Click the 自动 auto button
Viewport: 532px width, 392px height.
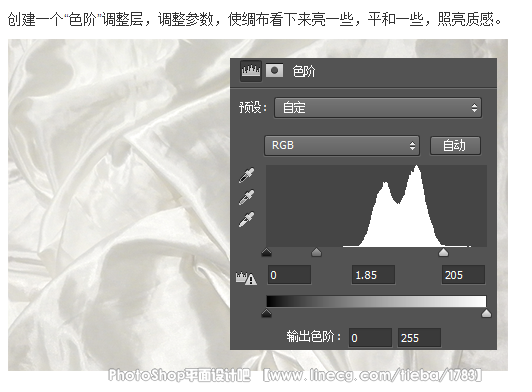[x=455, y=146]
